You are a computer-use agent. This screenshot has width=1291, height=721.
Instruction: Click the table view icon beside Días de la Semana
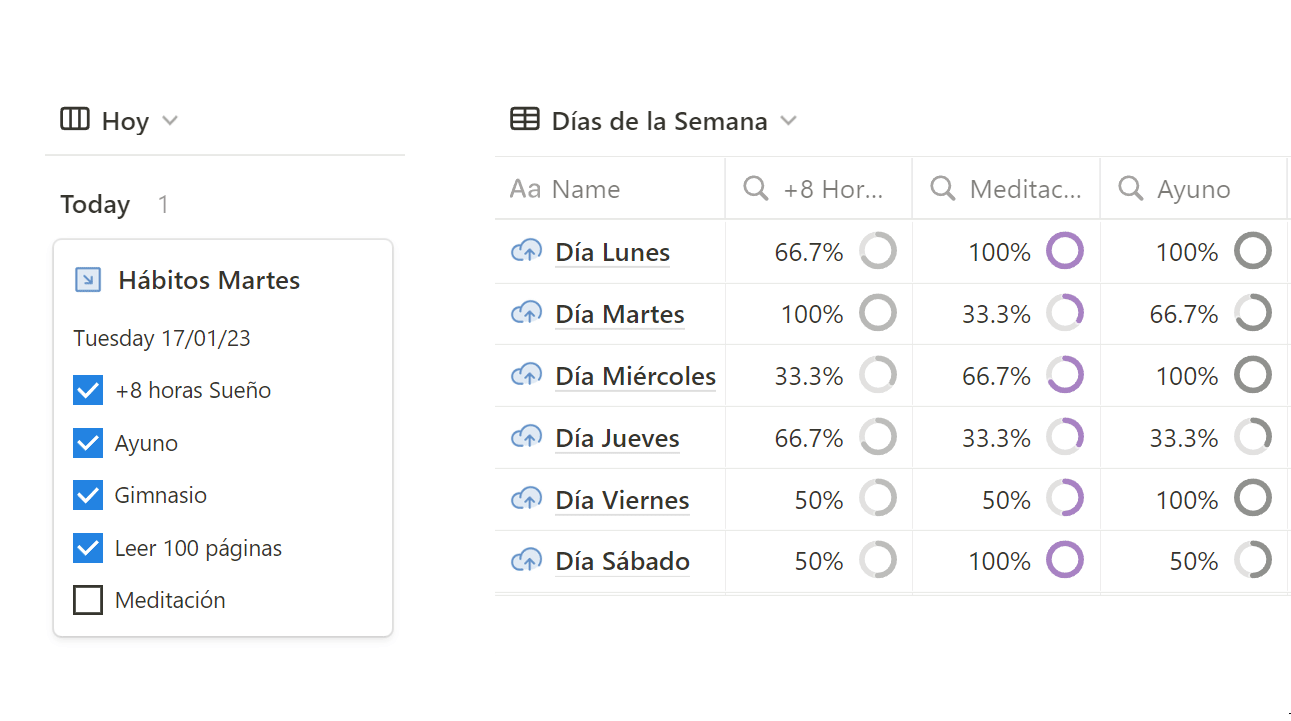(524, 120)
